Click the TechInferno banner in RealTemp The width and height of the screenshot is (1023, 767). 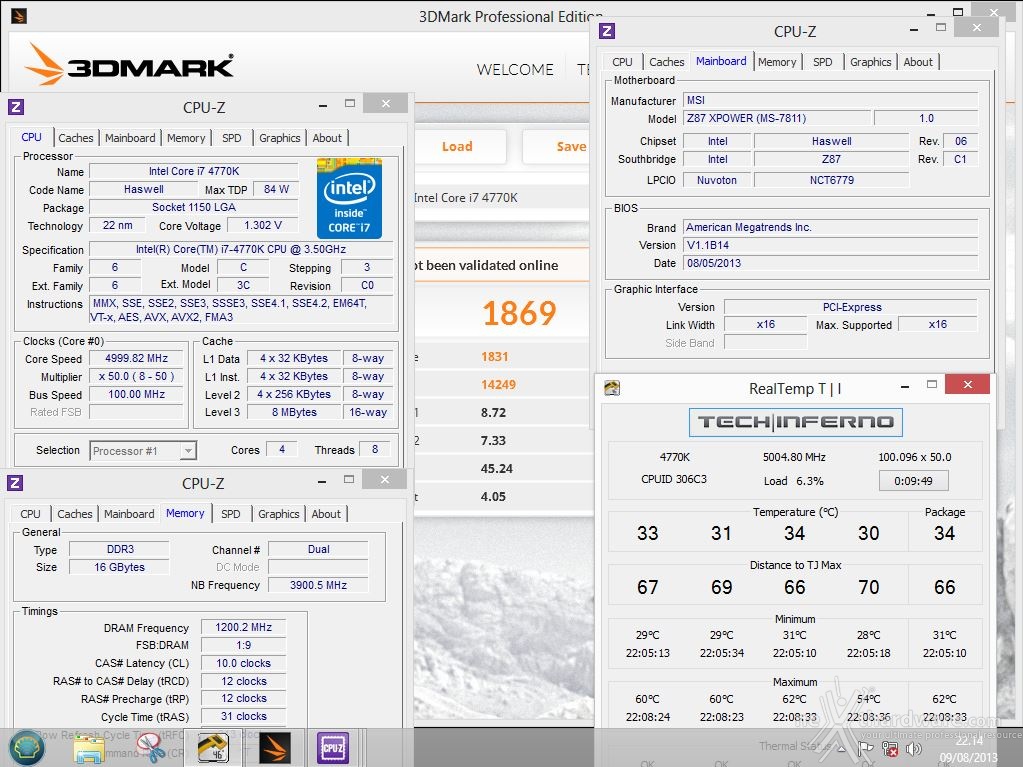pyautogui.click(x=795, y=422)
